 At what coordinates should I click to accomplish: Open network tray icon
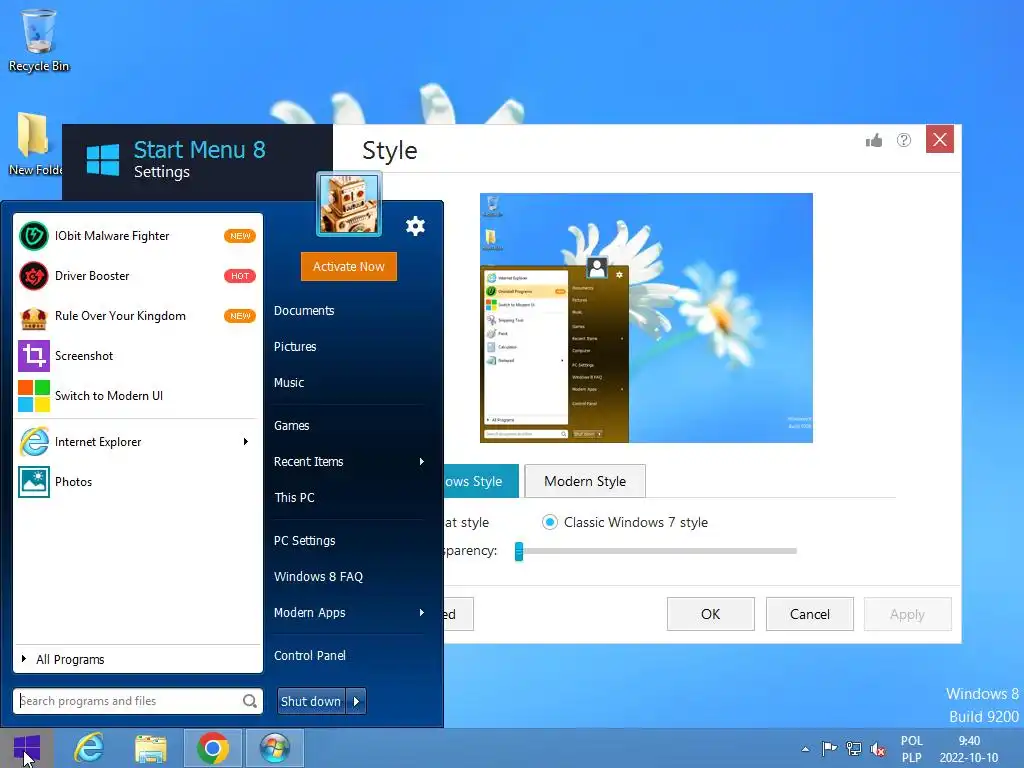tap(854, 748)
